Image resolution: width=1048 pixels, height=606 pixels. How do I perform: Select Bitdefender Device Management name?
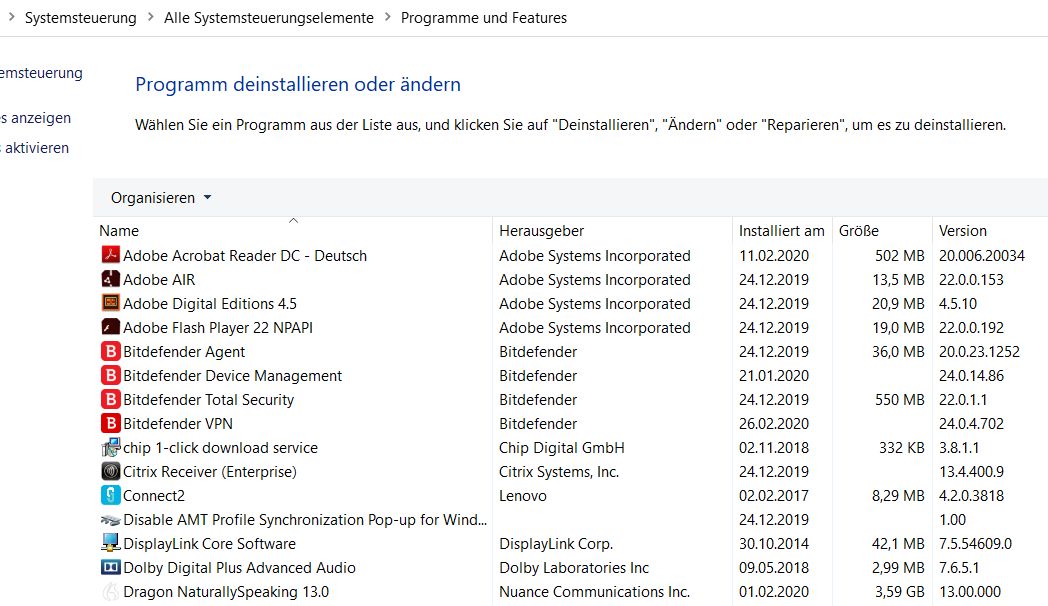click(233, 376)
